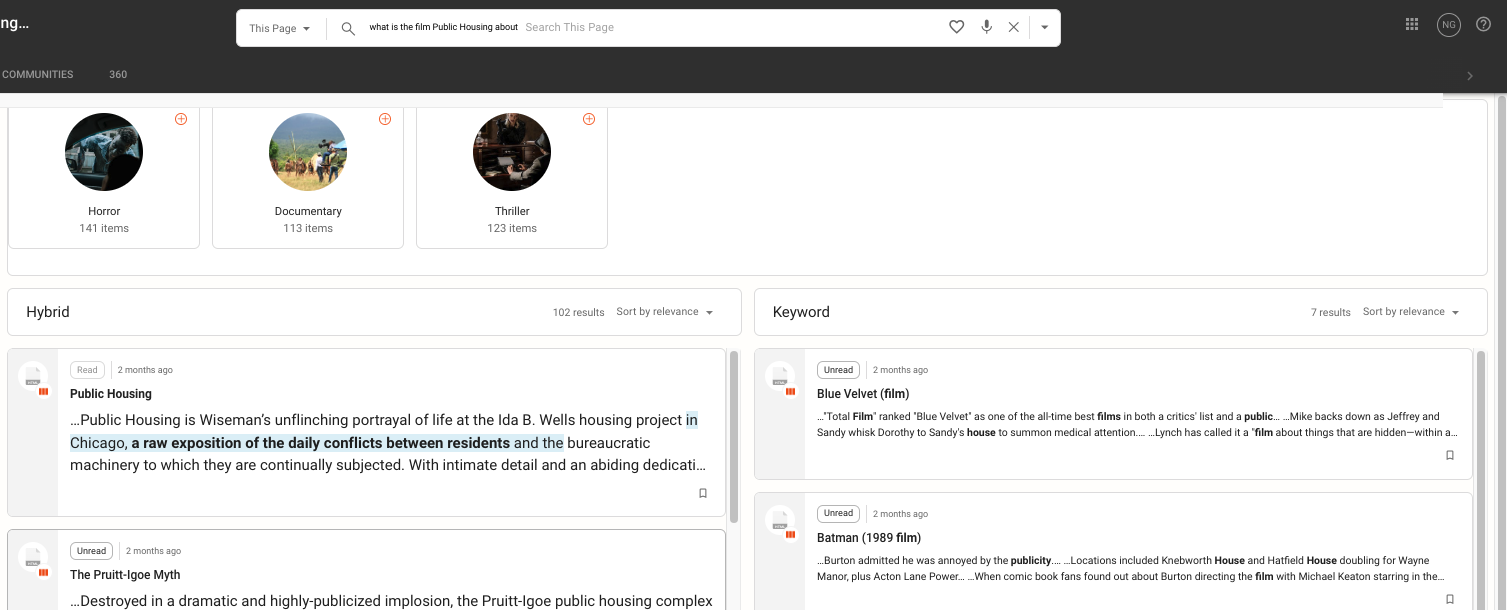Open Keyword Sort by relevance dropdown
The width and height of the screenshot is (1507, 610).
coord(1411,312)
